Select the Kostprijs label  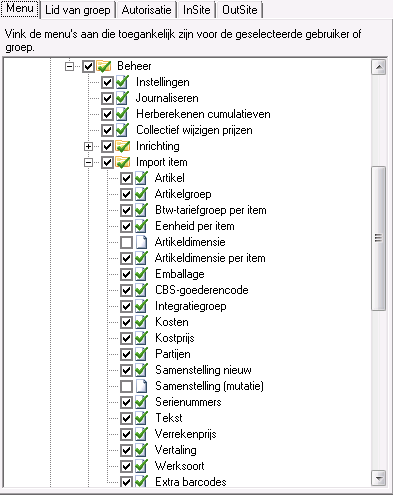pos(175,338)
